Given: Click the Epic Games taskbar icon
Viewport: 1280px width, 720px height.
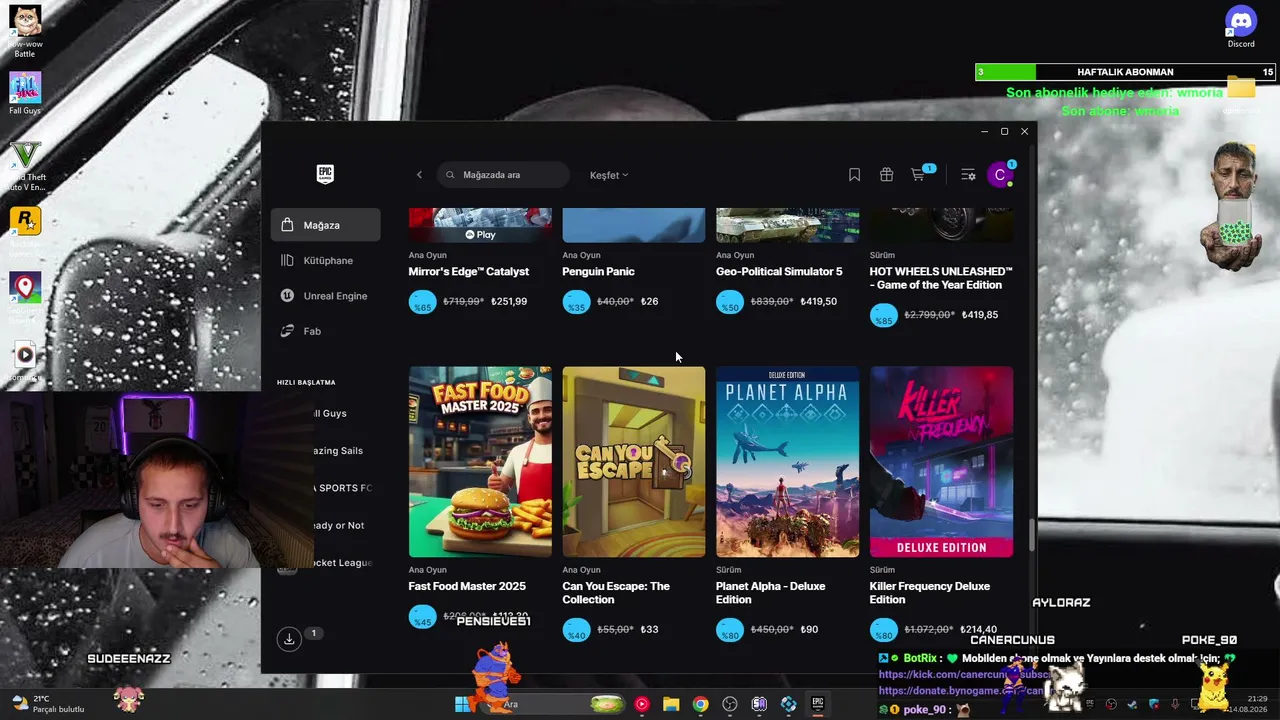Looking at the screenshot, I should (x=817, y=704).
